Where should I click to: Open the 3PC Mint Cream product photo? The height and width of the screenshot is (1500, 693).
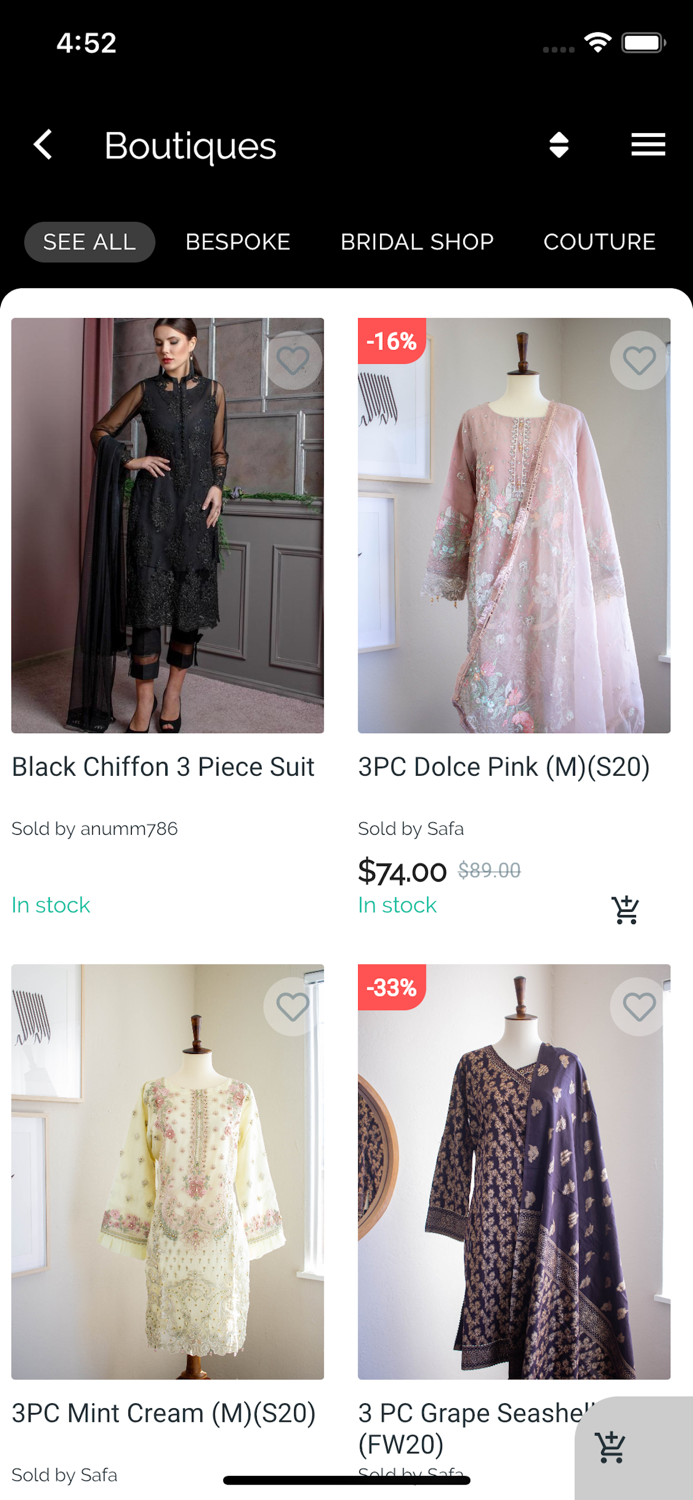point(167,1180)
